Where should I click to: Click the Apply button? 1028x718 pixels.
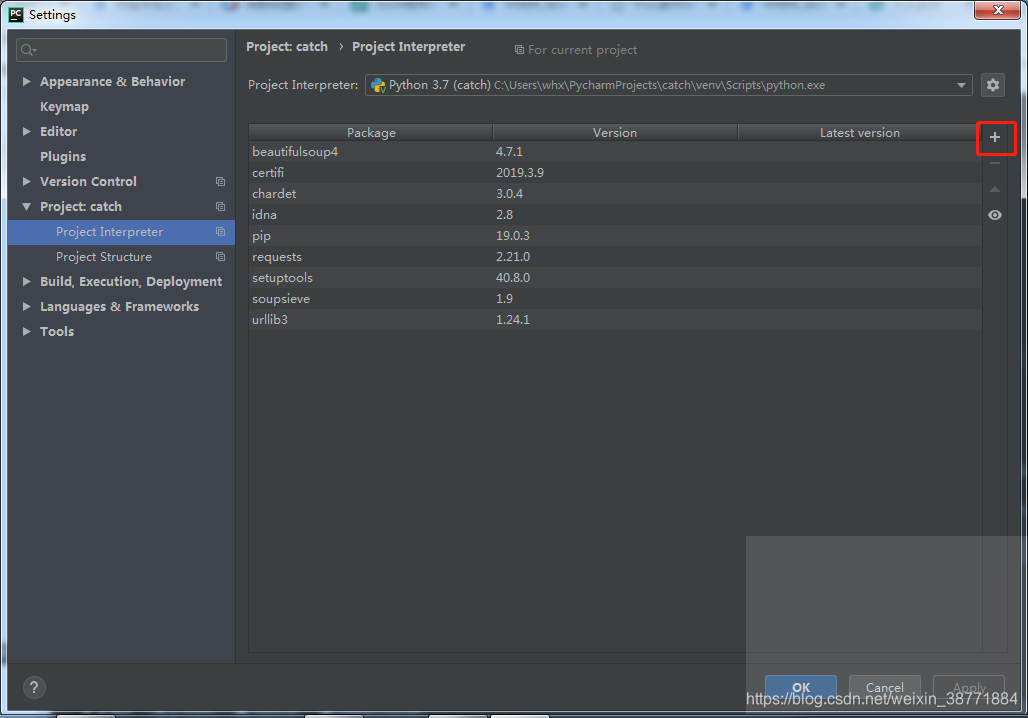969,687
